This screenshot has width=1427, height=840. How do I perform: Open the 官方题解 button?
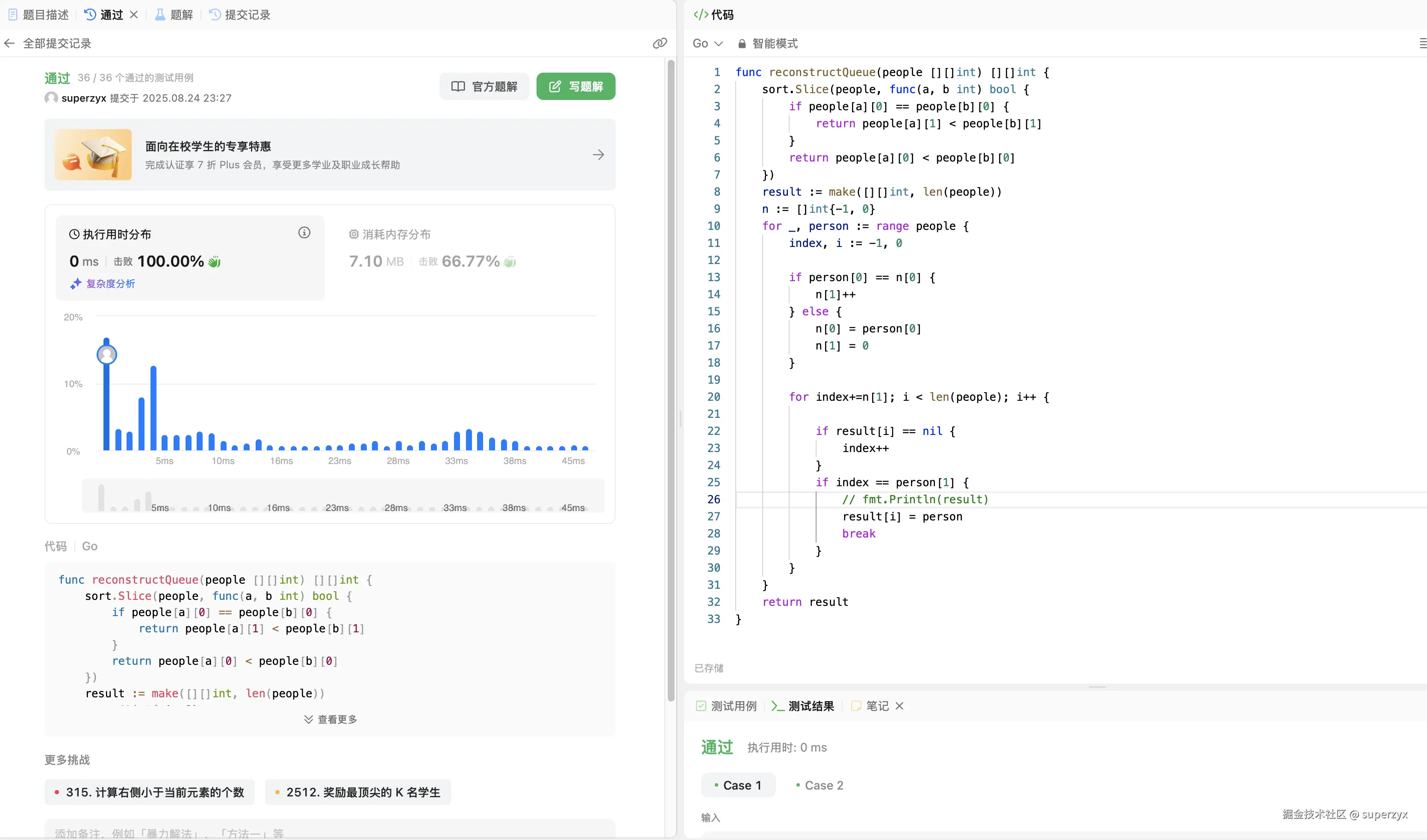coord(484,87)
